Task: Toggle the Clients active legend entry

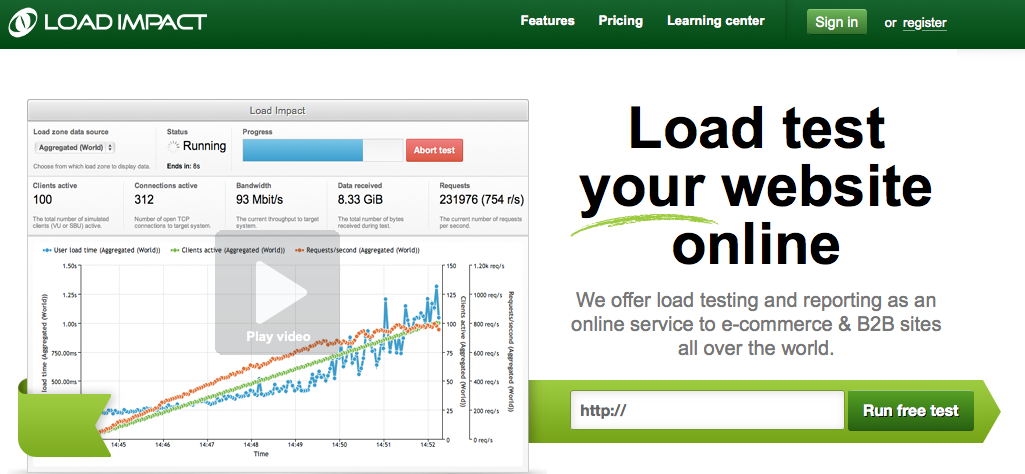Action: click(228, 250)
